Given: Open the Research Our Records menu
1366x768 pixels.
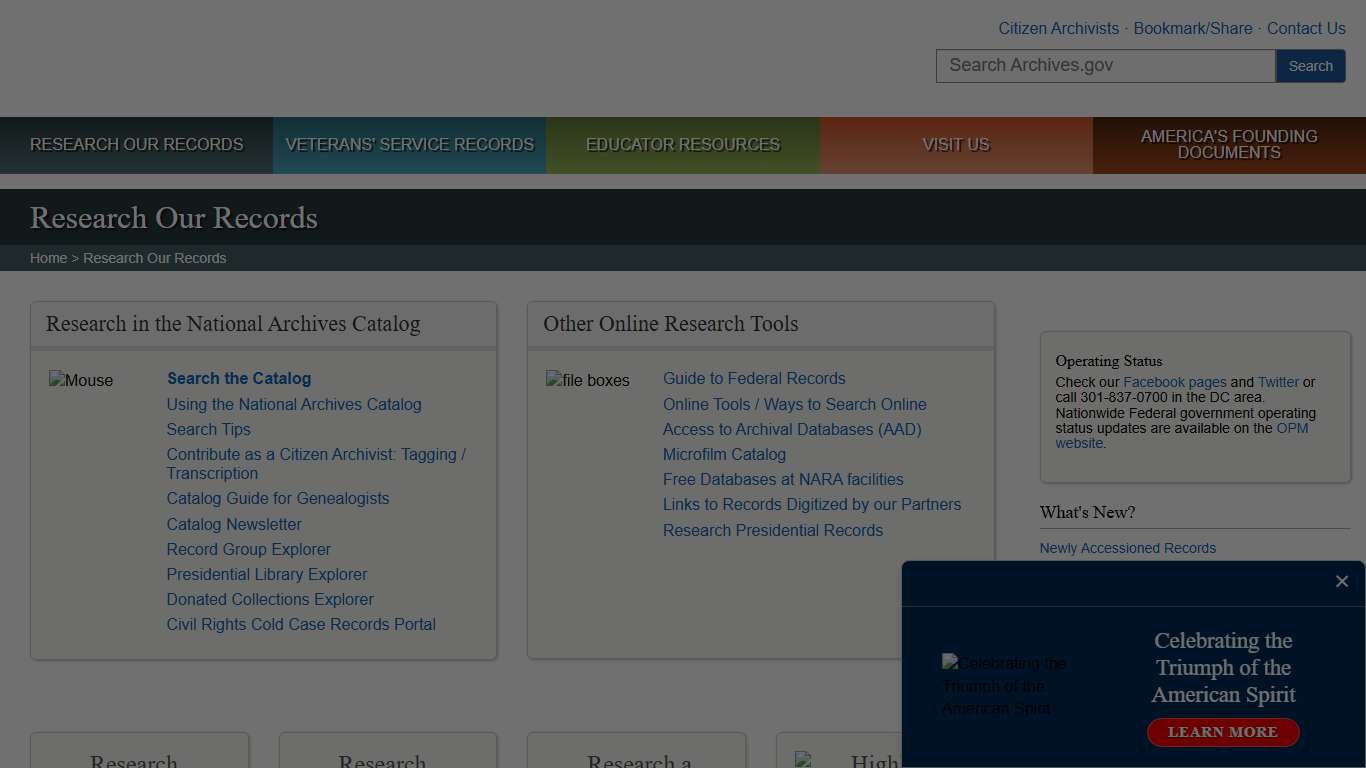Looking at the screenshot, I should coord(136,145).
